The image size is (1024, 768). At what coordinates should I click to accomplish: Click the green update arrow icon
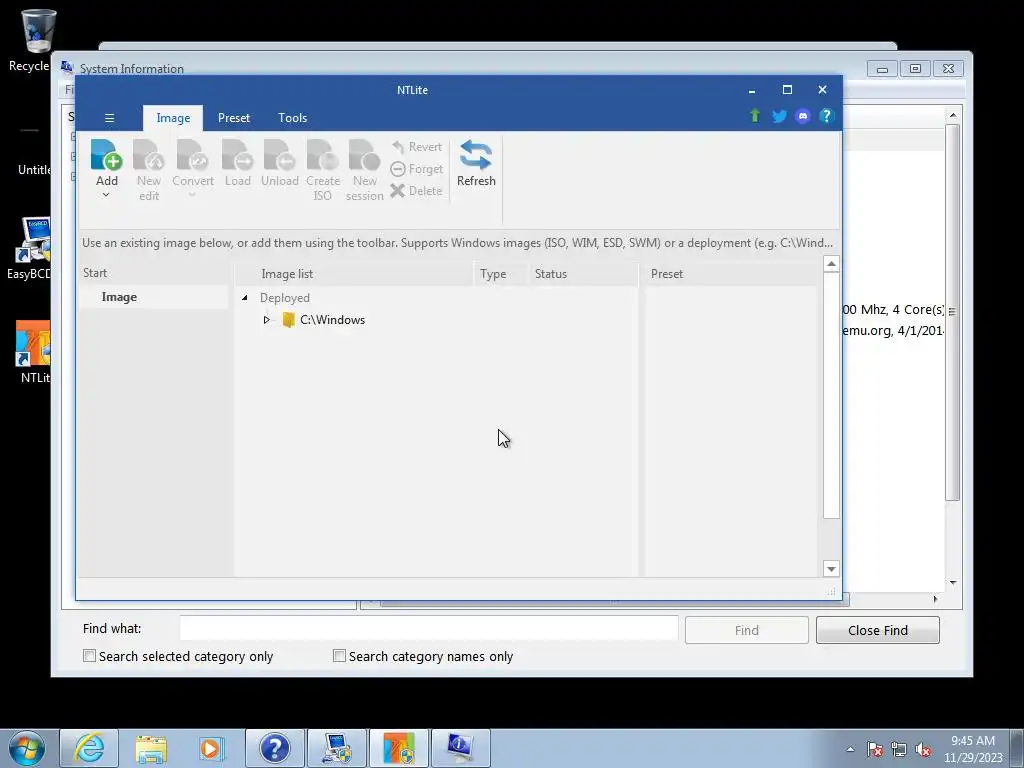(x=755, y=116)
